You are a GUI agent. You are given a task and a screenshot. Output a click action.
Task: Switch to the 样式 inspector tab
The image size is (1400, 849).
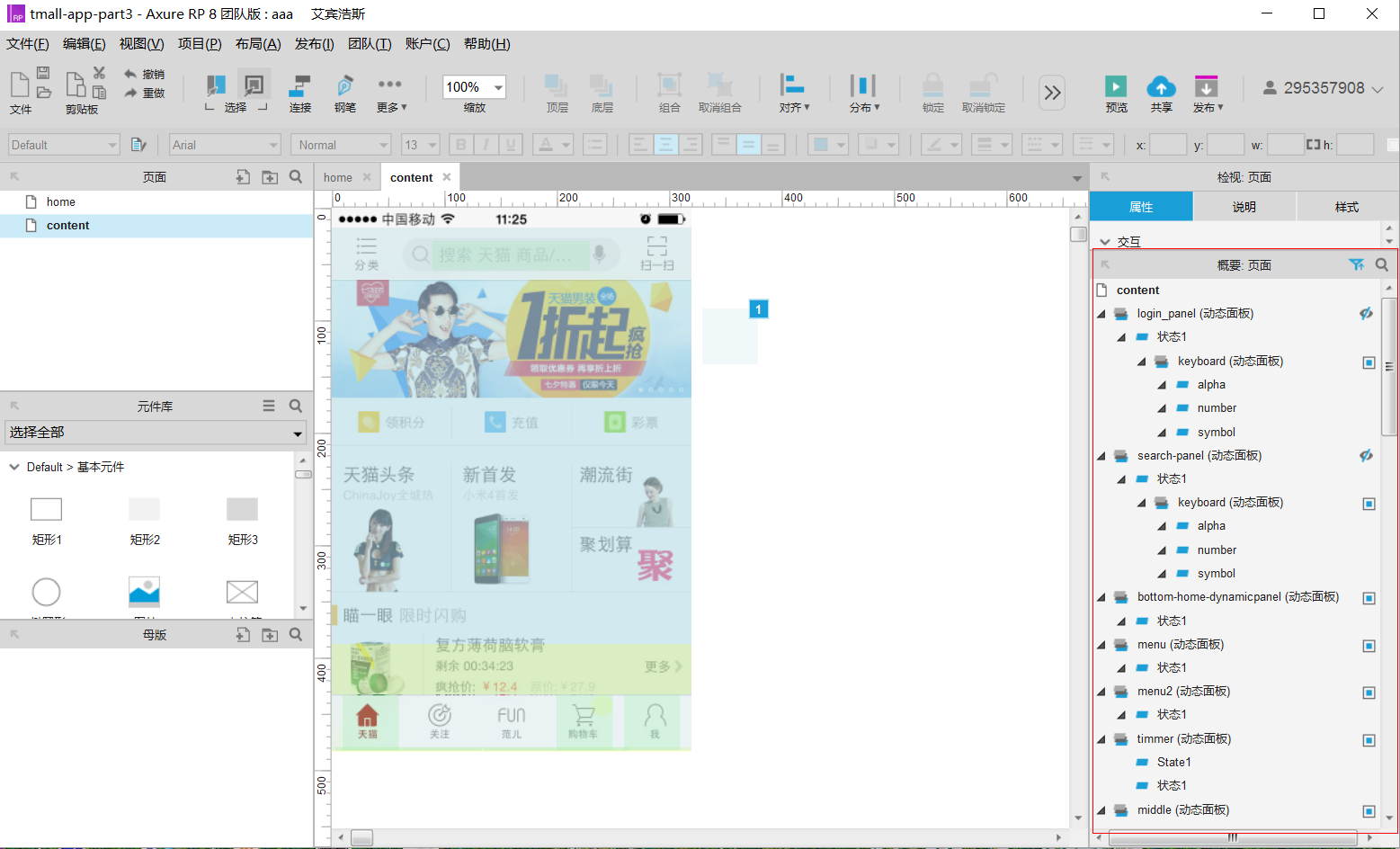tap(1347, 207)
